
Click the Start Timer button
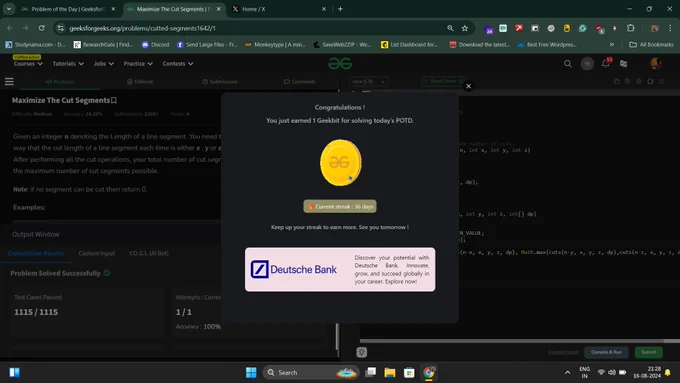click(443, 81)
